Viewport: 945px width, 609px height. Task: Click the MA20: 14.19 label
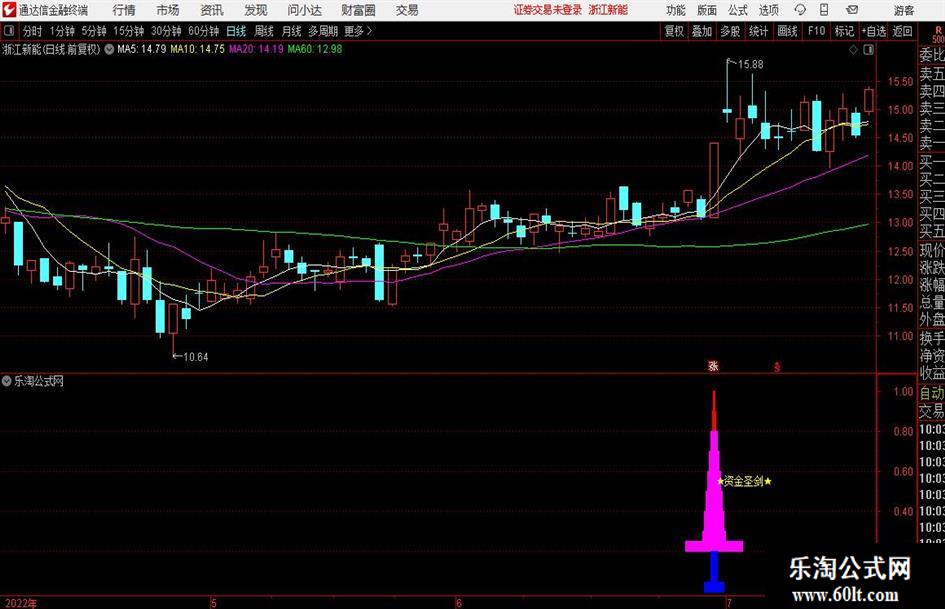click(x=256, y=49)
